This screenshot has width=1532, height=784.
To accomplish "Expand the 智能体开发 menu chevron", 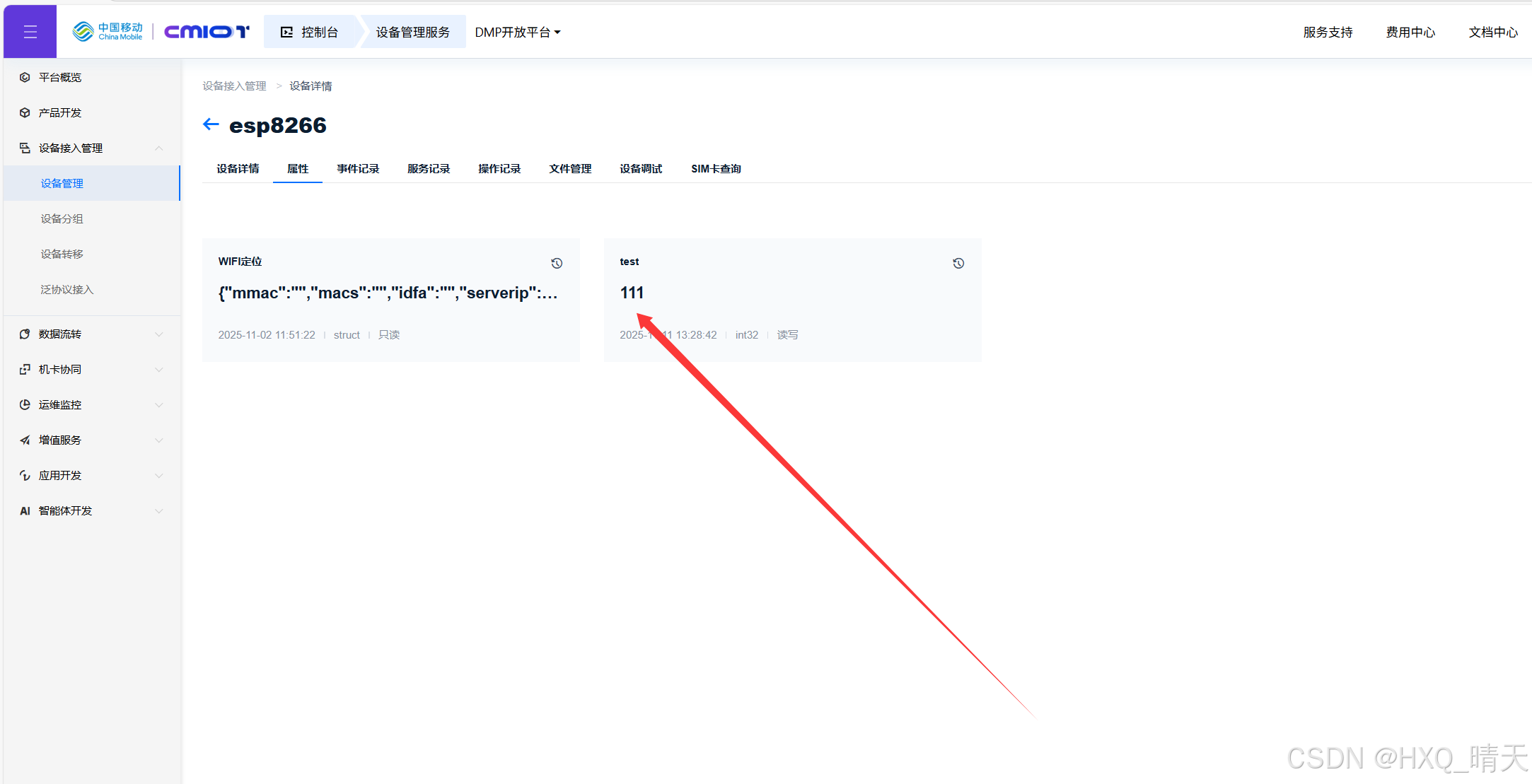I will pos(159,510).
